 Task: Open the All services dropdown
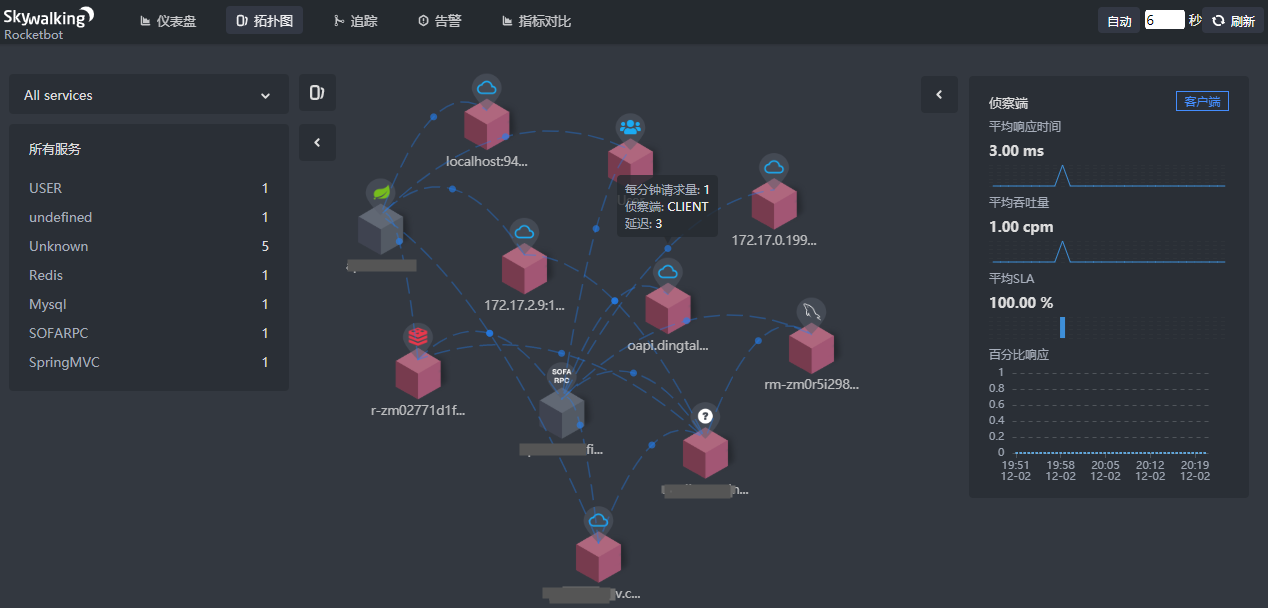148,96
